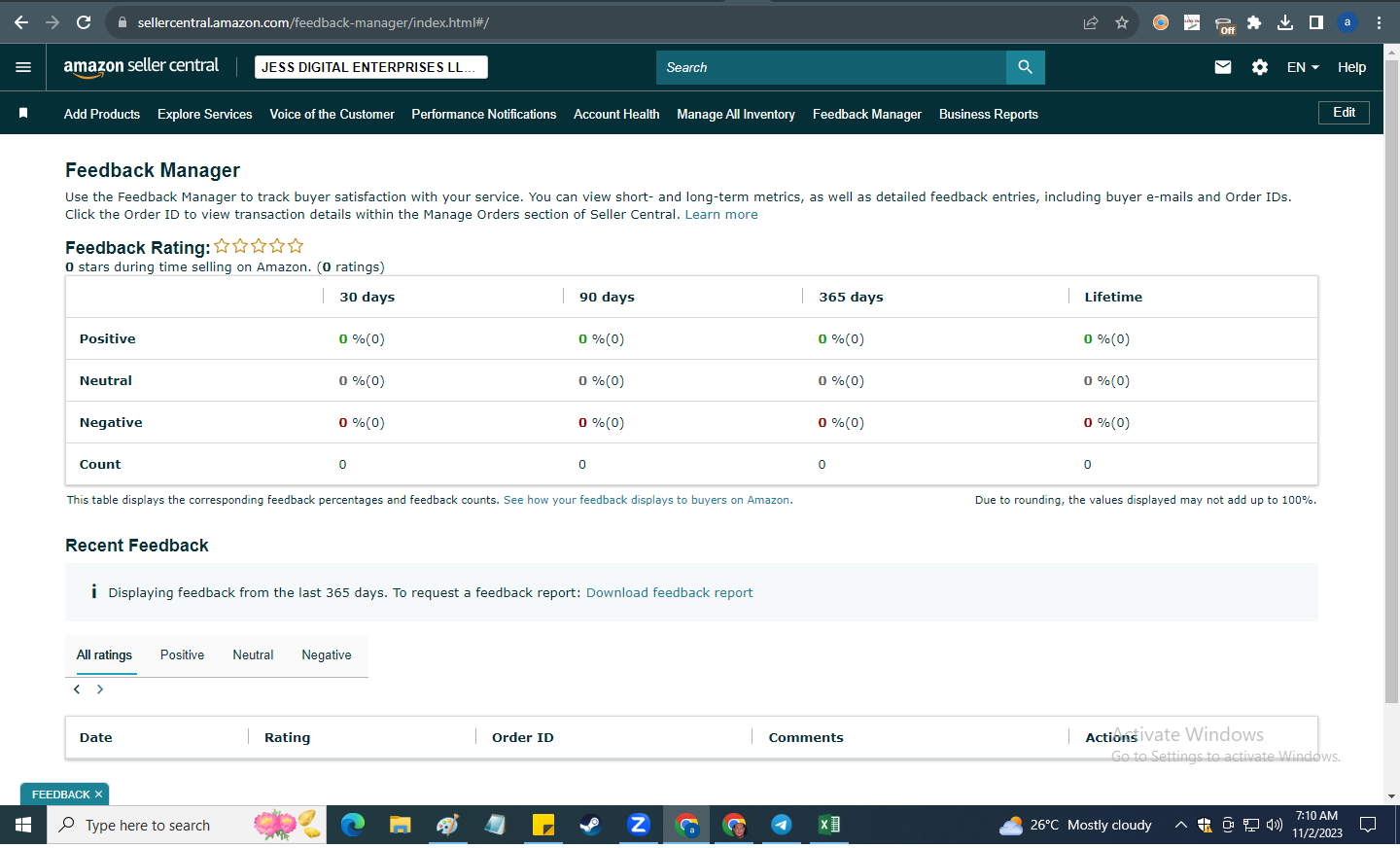Open Performance Notifications menu item

click(x=484, y=114)
